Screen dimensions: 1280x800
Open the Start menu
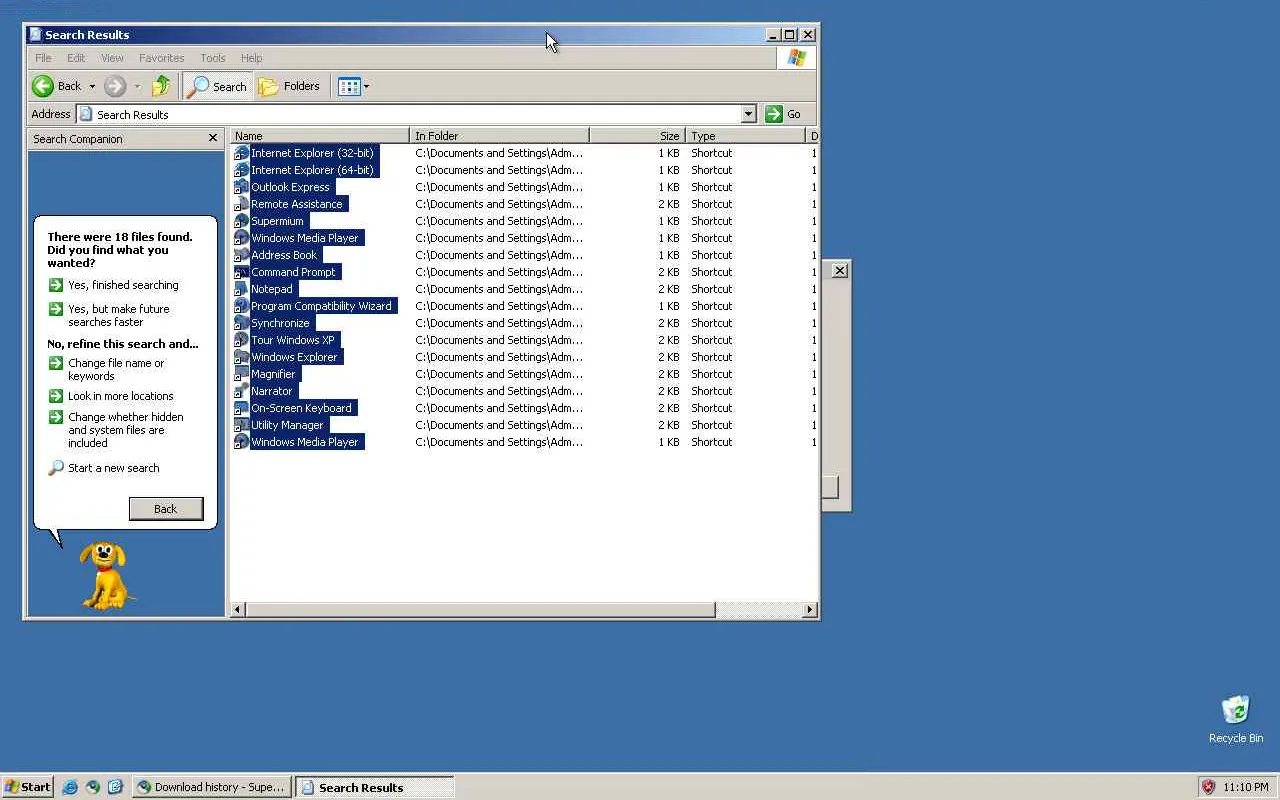point(27,787)
